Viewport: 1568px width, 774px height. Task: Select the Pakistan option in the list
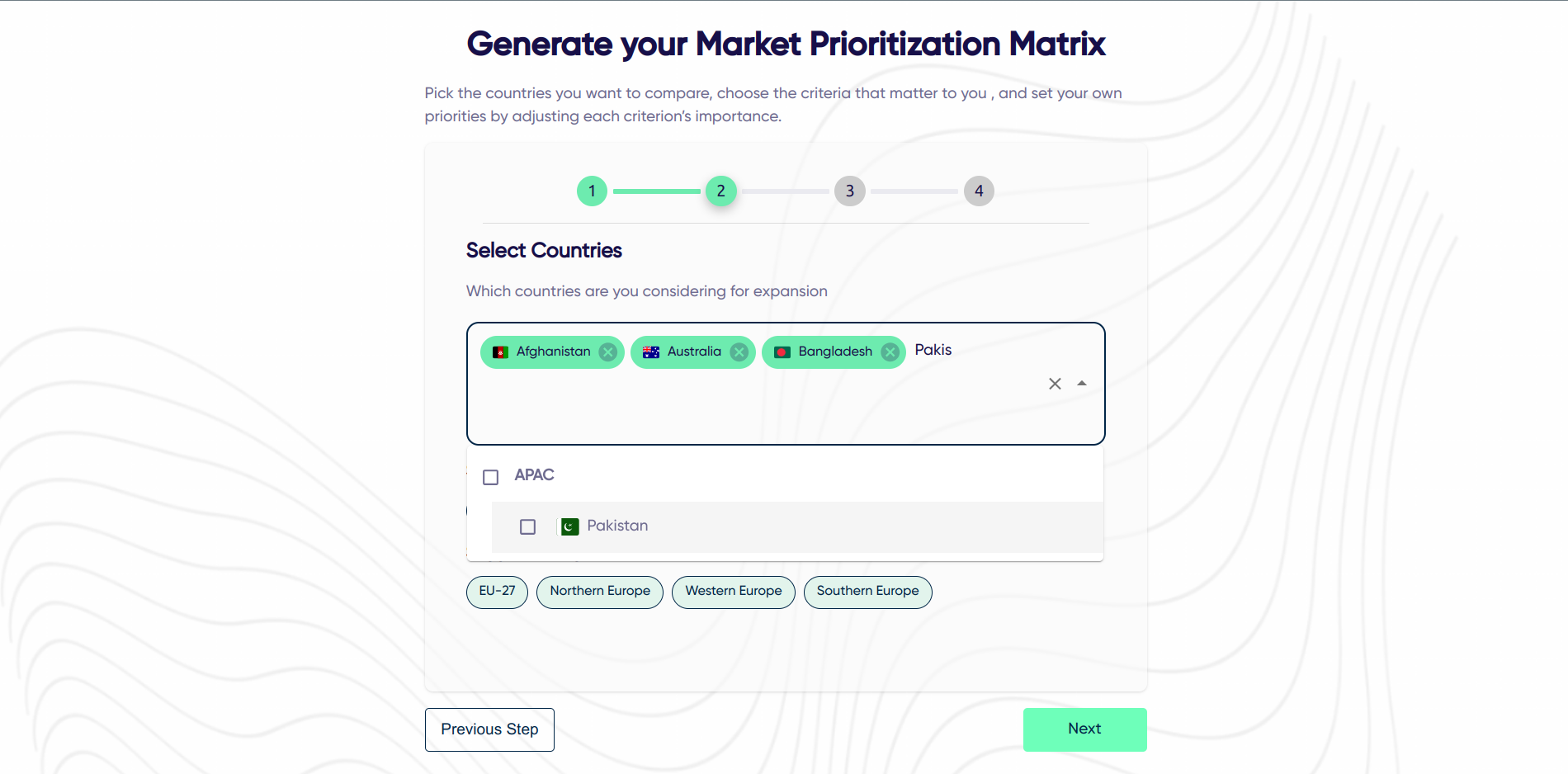coord(797,526)
